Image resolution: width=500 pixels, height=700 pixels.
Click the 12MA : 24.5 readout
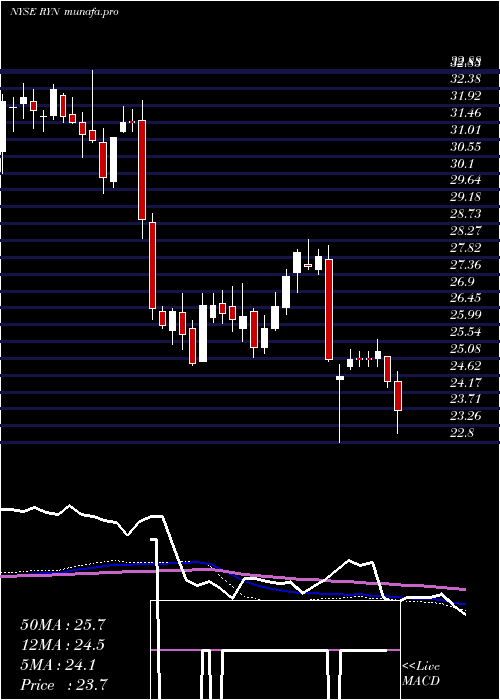coord(63,645)
